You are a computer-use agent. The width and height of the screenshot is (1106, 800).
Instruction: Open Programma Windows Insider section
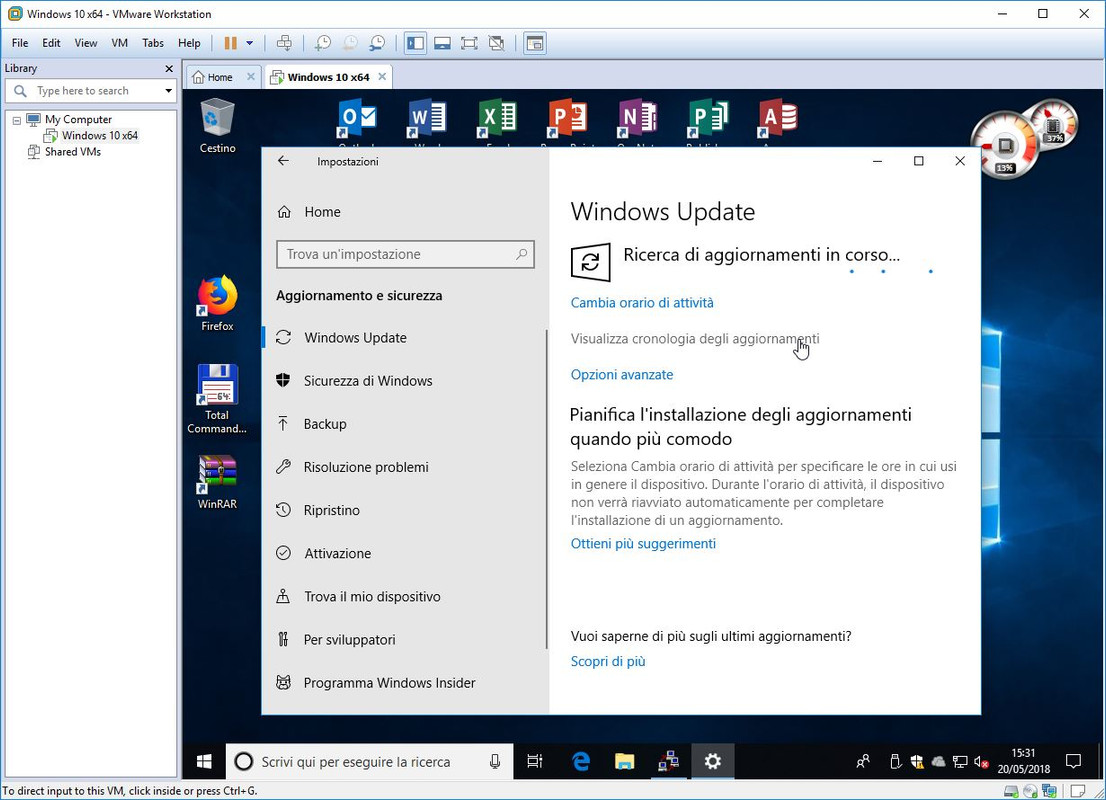pos(405,683)
